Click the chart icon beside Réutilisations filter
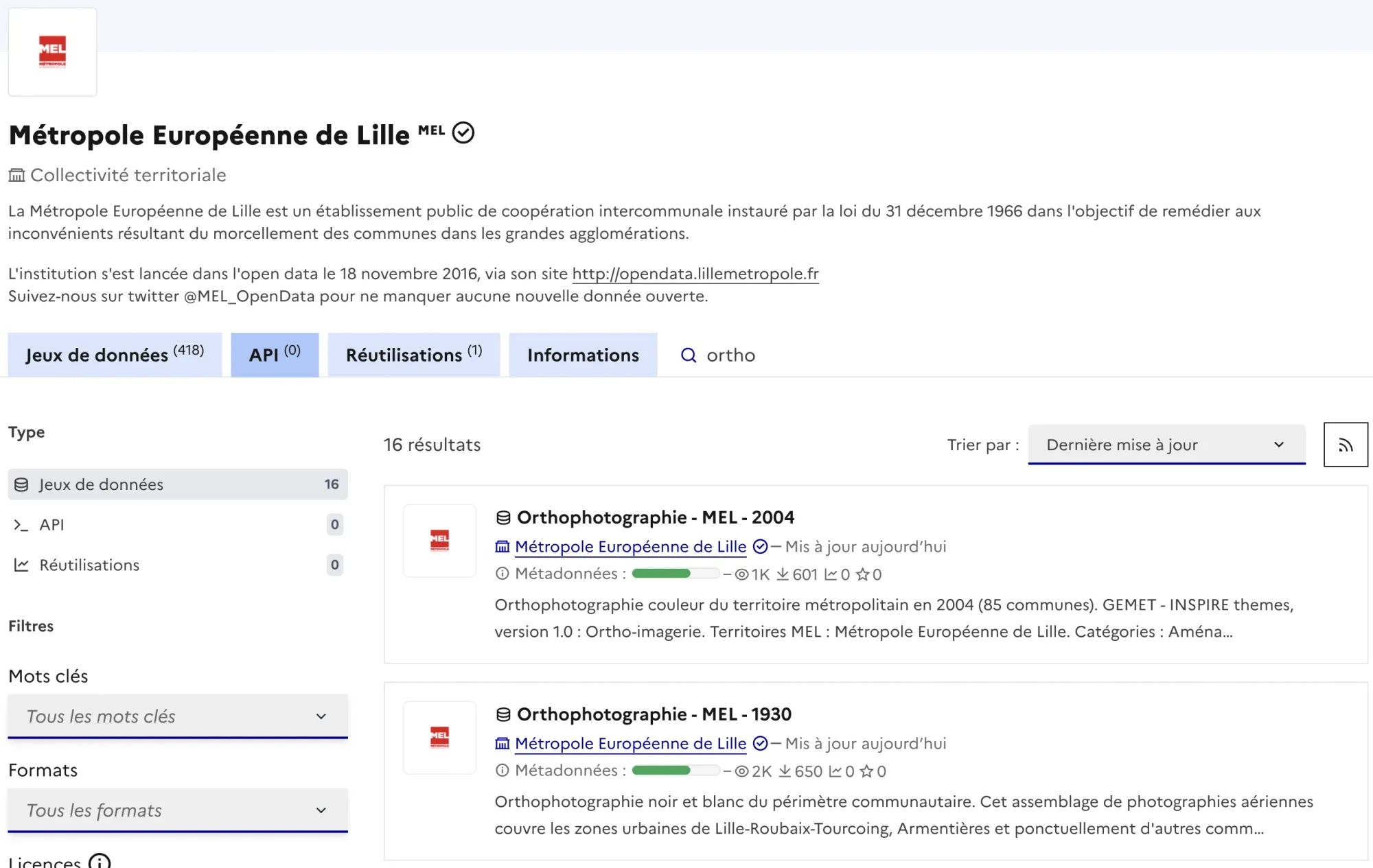The width and height of the screenshot is (1373, 868). [21, 565]
